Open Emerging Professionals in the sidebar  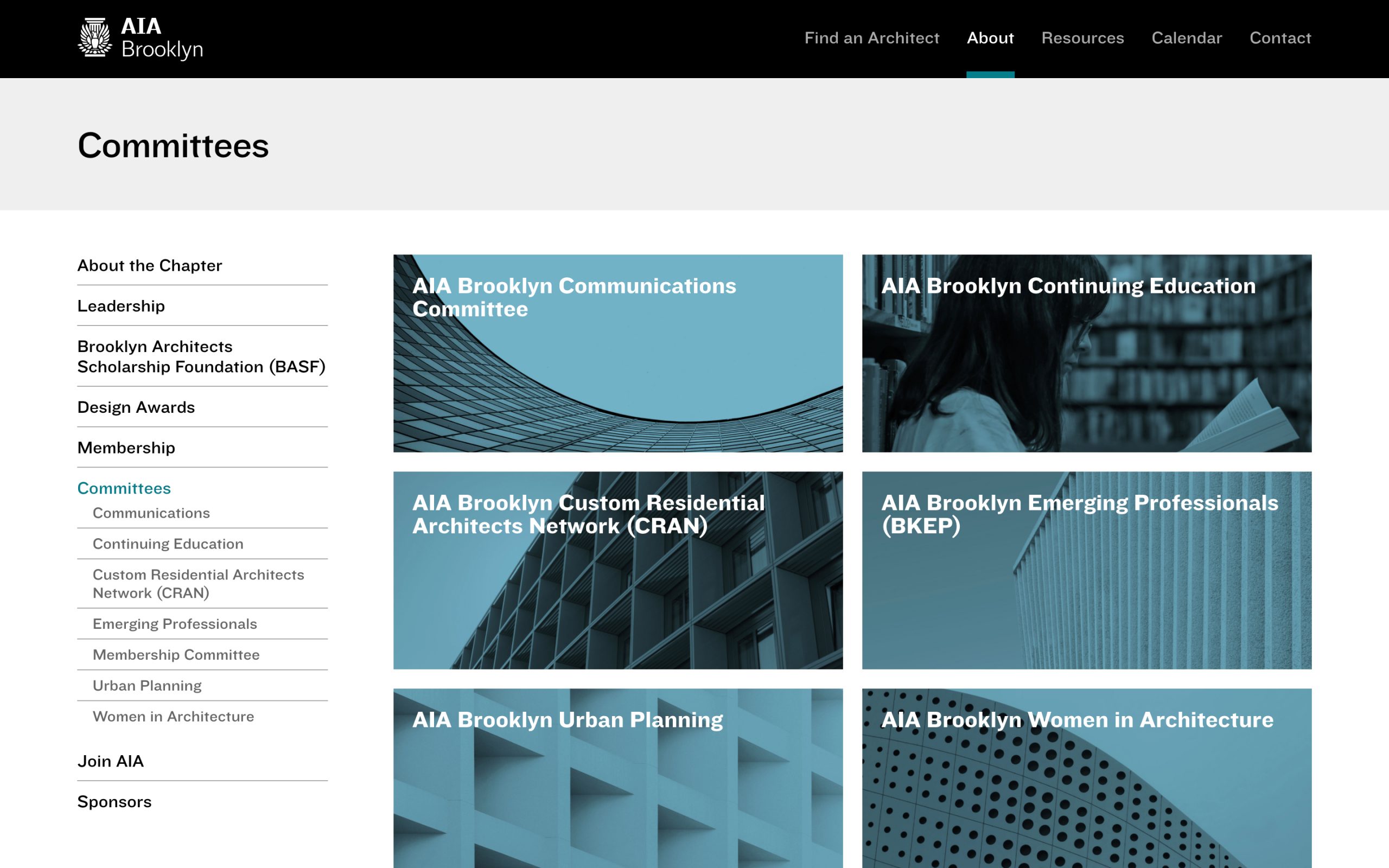(175, 623)
